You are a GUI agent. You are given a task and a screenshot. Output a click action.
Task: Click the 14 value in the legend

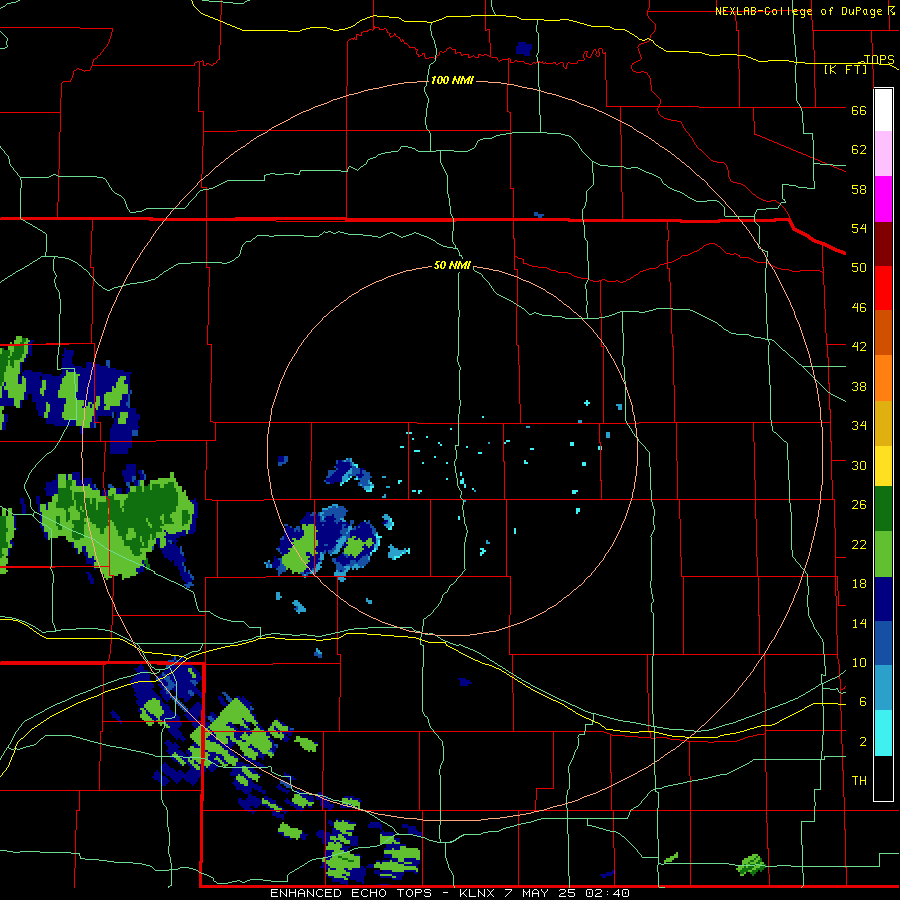coord(859,623)
